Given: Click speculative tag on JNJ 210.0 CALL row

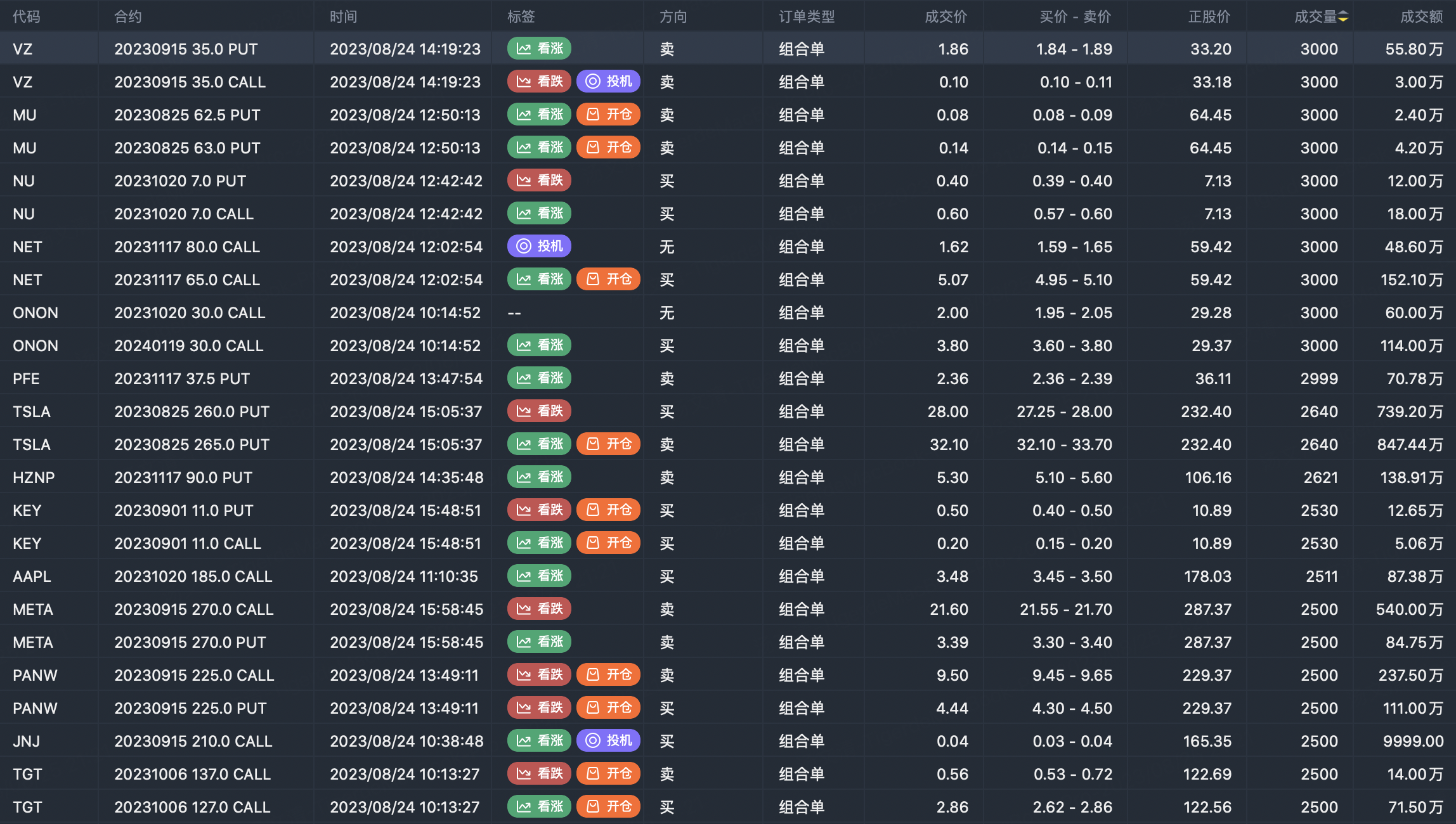Looking at the screenshot, I should (608, 741).
